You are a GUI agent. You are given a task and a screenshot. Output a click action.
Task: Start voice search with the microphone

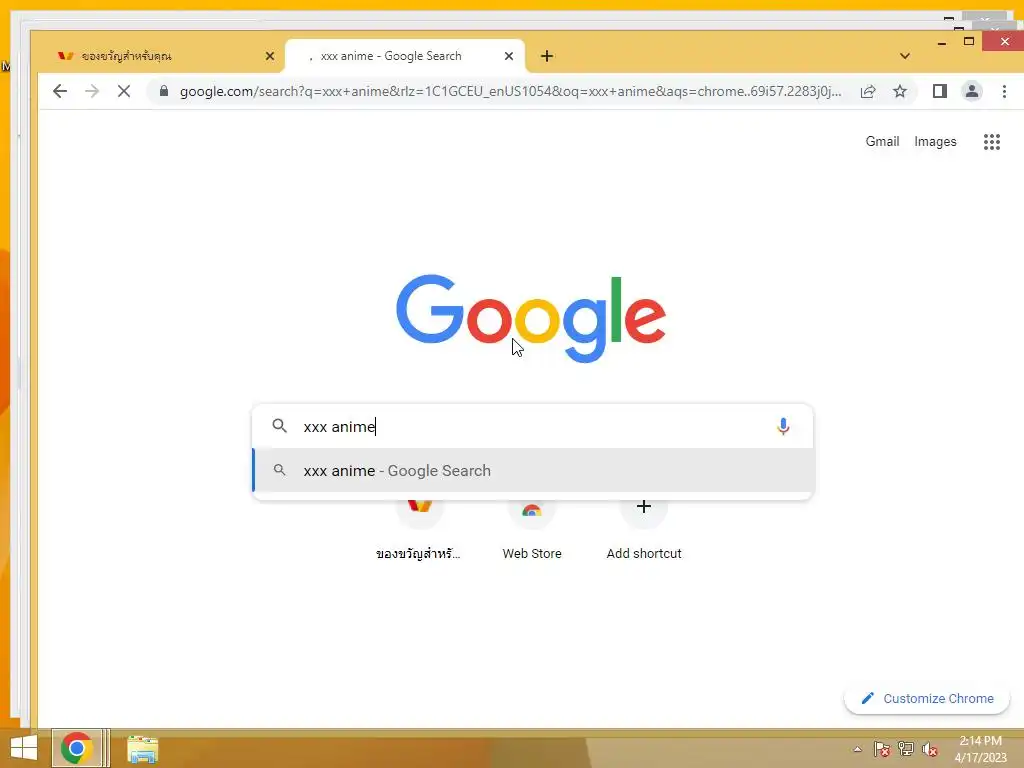pyautogui.click(x=783, y=426)
